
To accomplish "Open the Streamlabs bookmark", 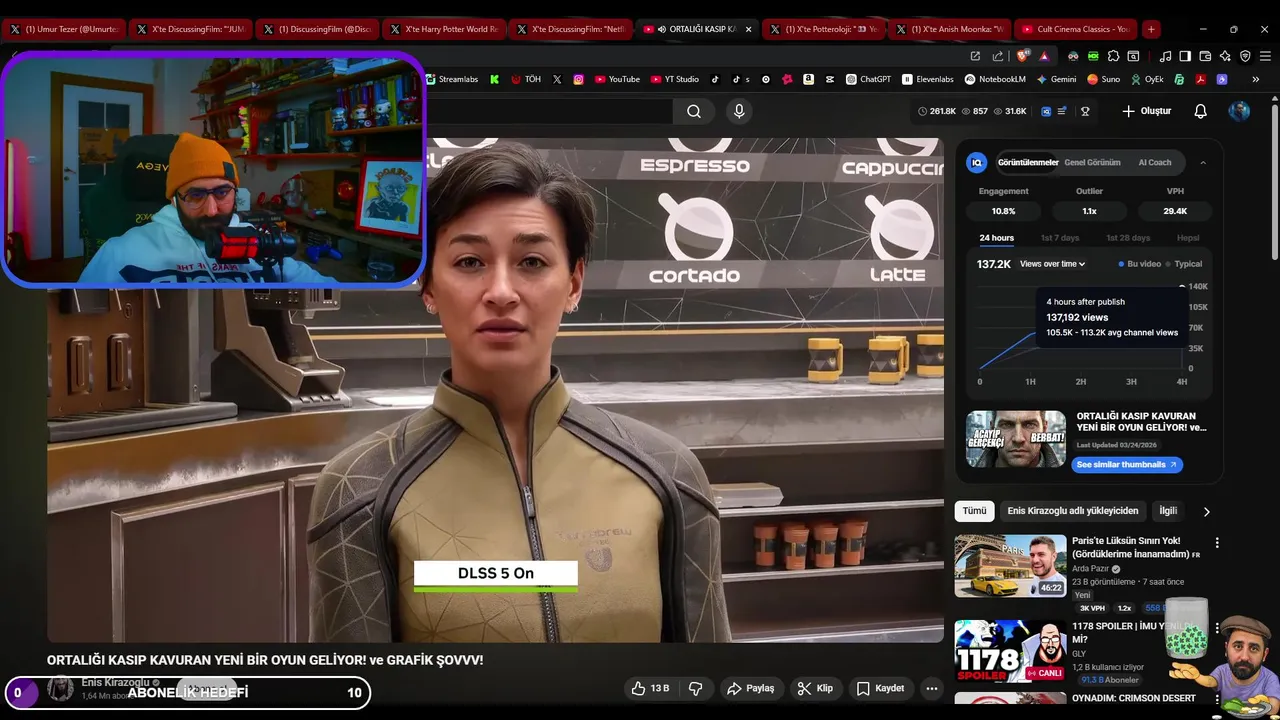I will [452, 79].
